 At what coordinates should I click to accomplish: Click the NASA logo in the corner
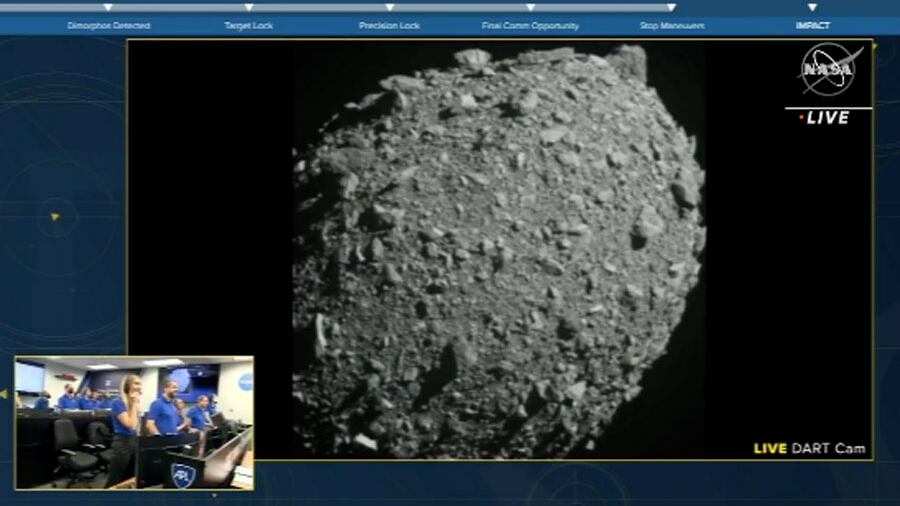(827, 70)
